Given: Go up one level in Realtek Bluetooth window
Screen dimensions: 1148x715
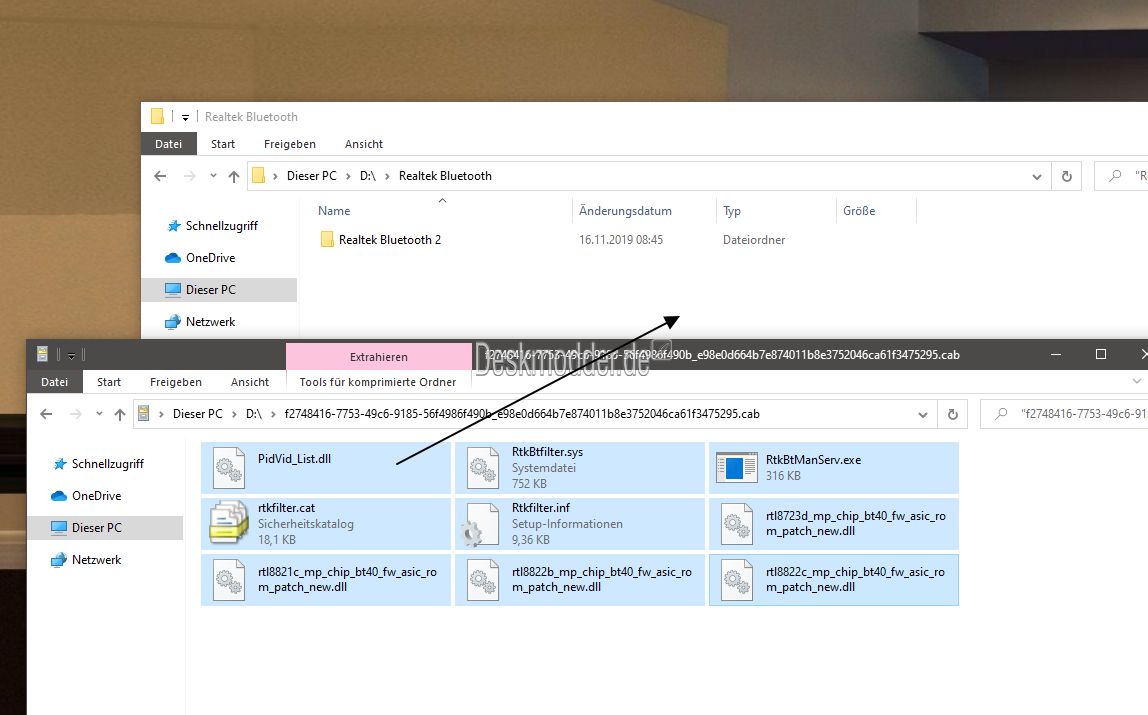Looking at the screenshot, I should (x=234, y=176).
